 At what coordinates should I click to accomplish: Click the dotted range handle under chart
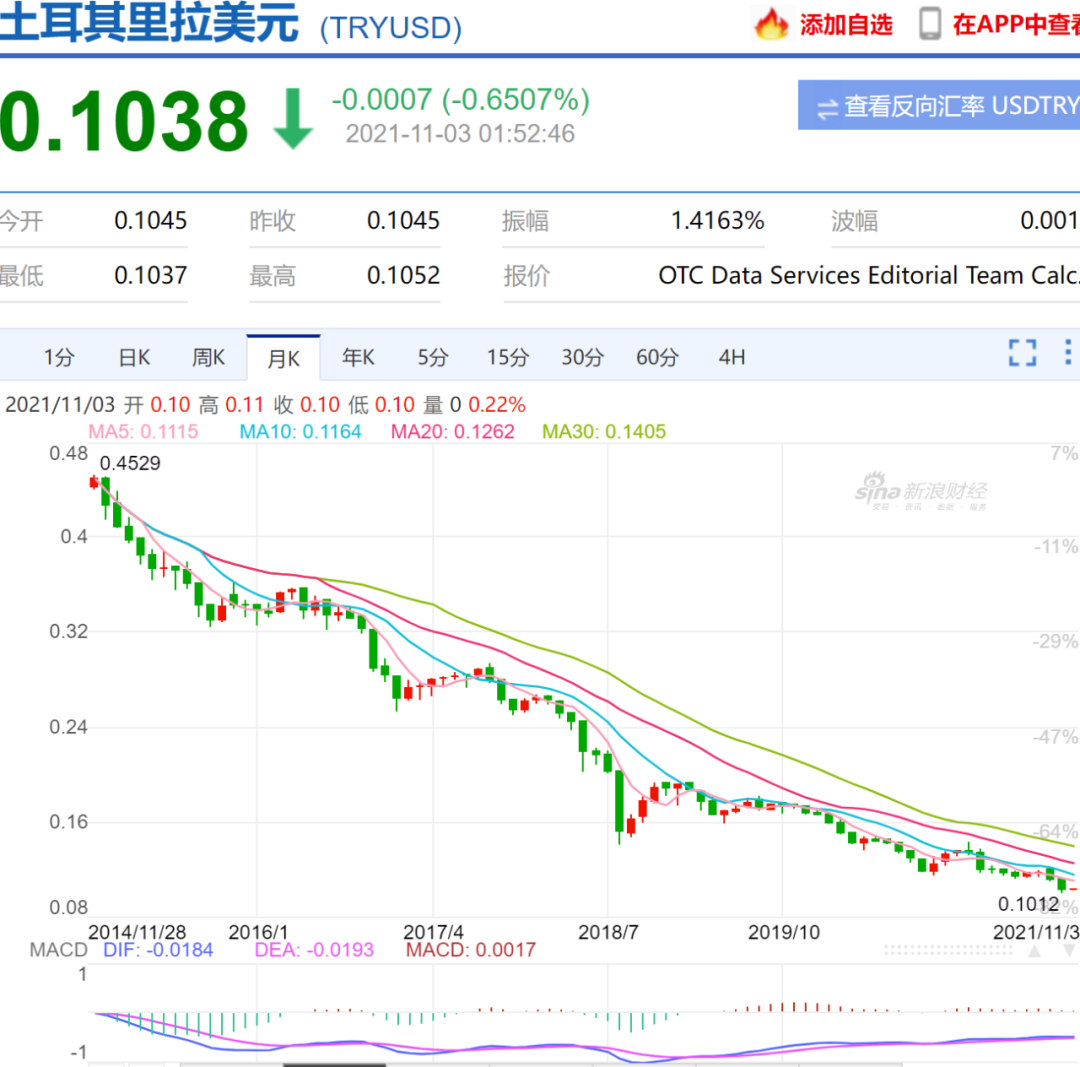point(948,951)
